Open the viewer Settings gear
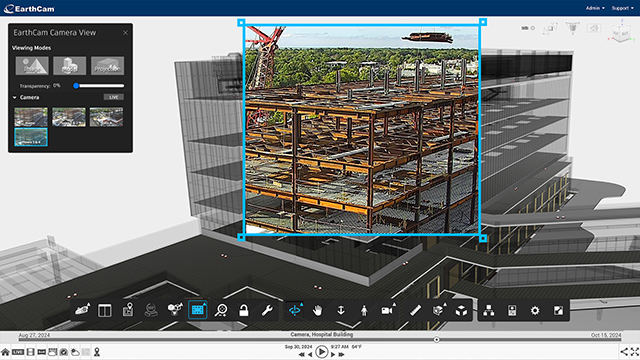The height and width of the screenshot is (360, 640). point(535,311)
